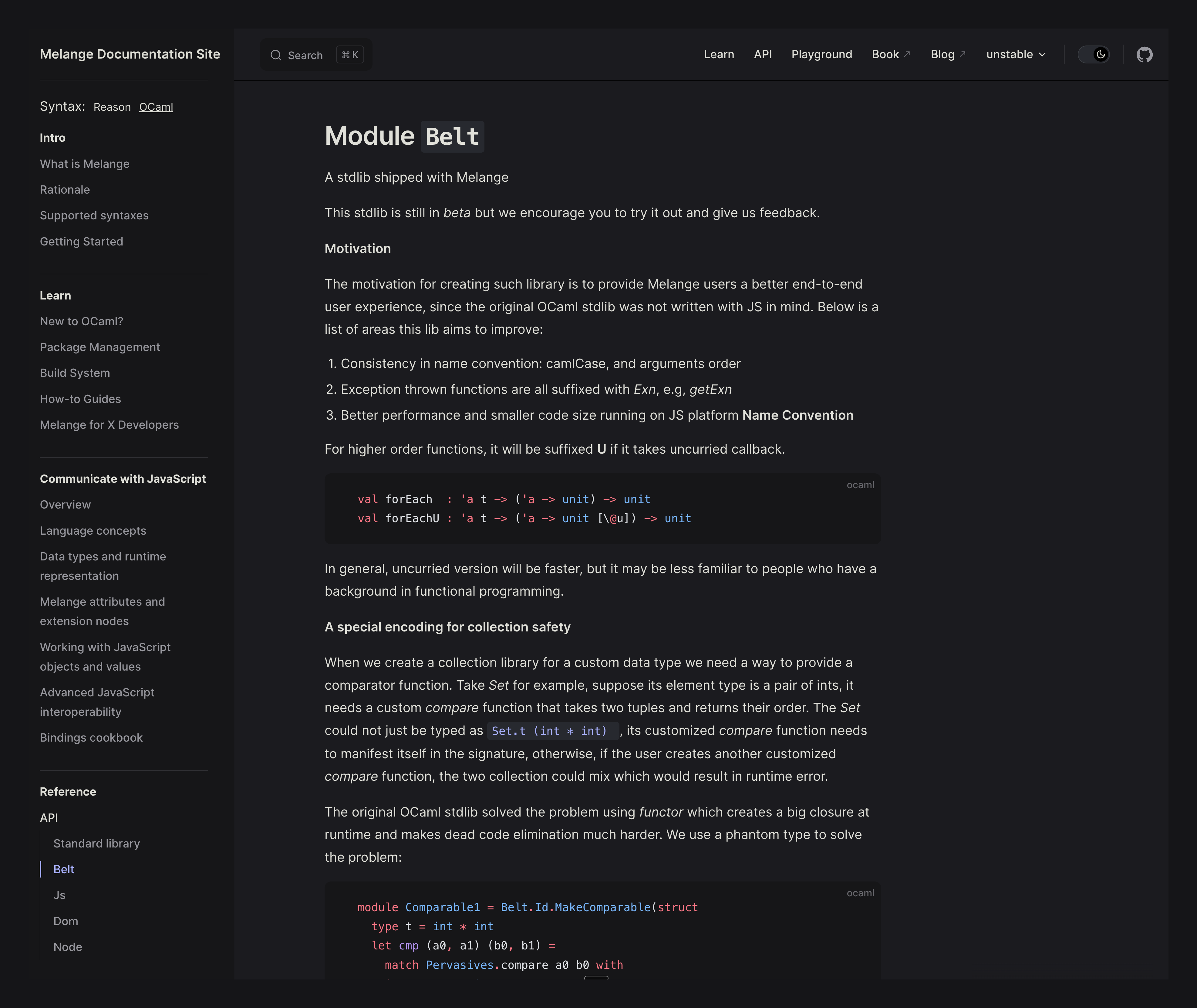Screen dimensions: 1197x1008
Task: Click the ⌘K shortcut badge
Action: click(350, 55)
